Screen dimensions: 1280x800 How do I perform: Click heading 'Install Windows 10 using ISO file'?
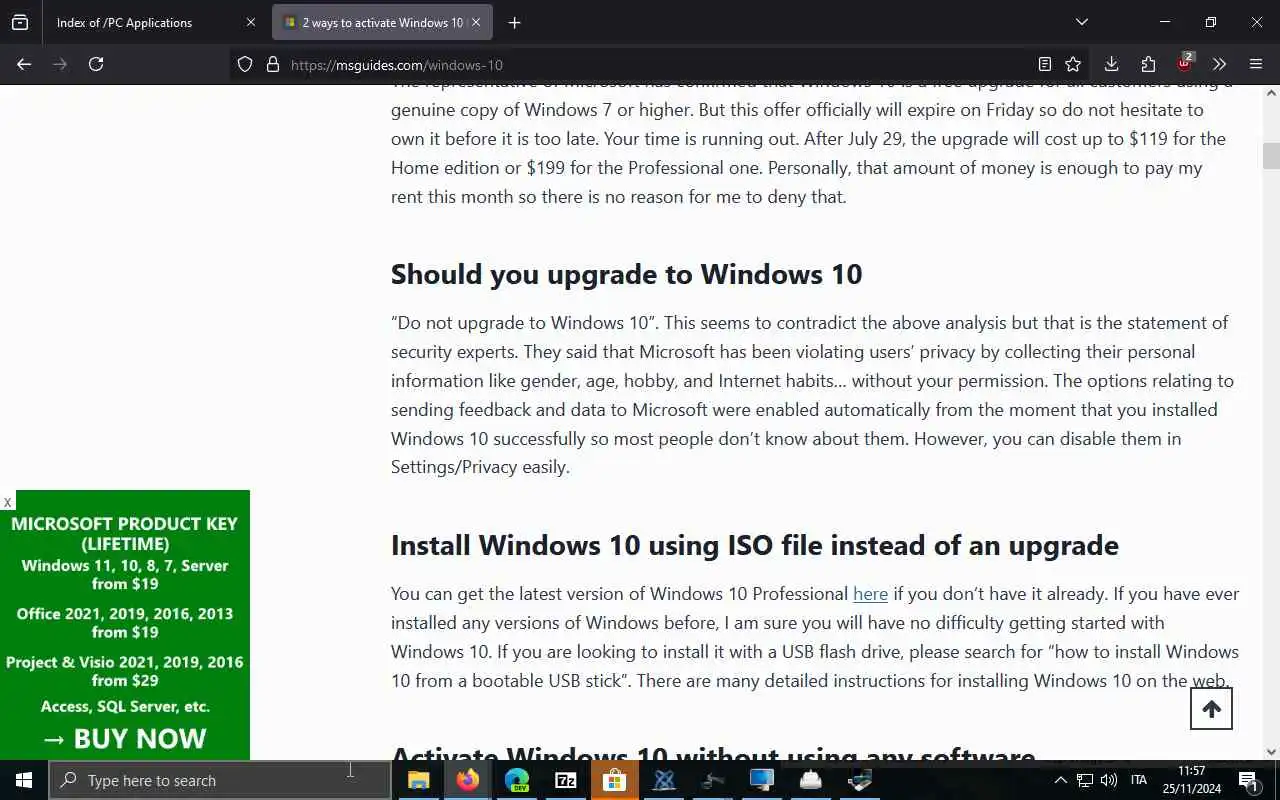pos(754,545)
